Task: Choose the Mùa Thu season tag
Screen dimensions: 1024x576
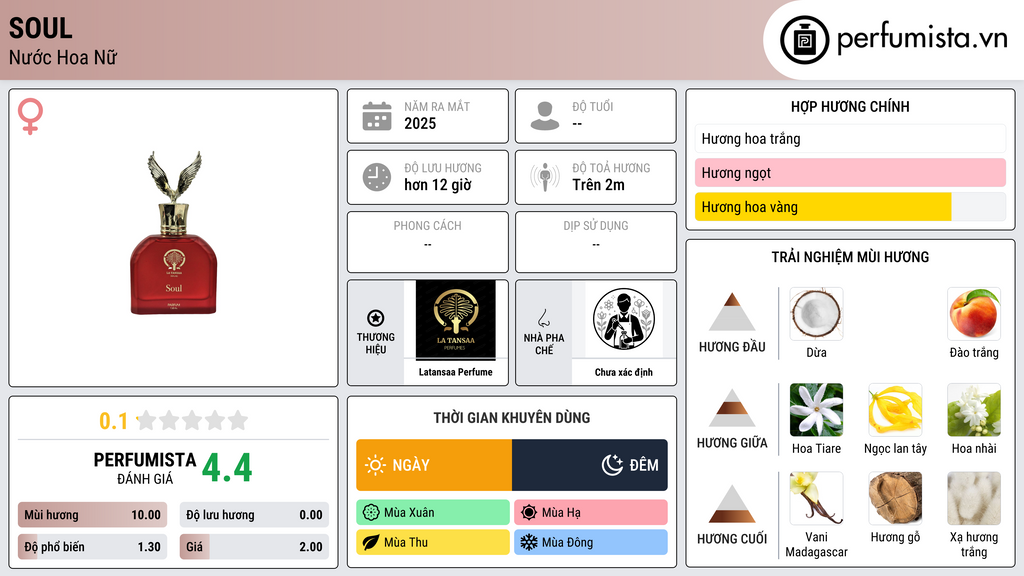Action: tap(433, 542)
